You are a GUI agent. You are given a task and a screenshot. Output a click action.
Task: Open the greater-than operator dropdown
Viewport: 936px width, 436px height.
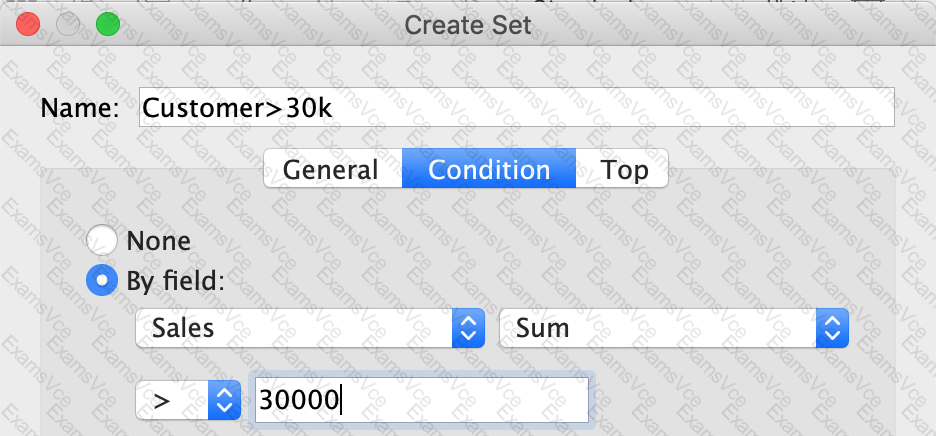(x=188, y=400)
